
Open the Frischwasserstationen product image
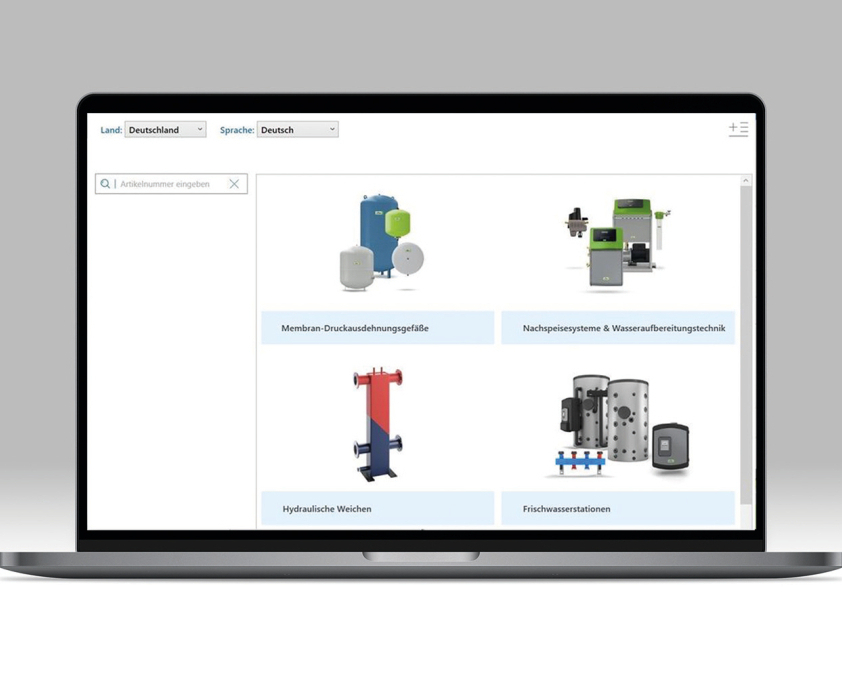tap(618, 425)
